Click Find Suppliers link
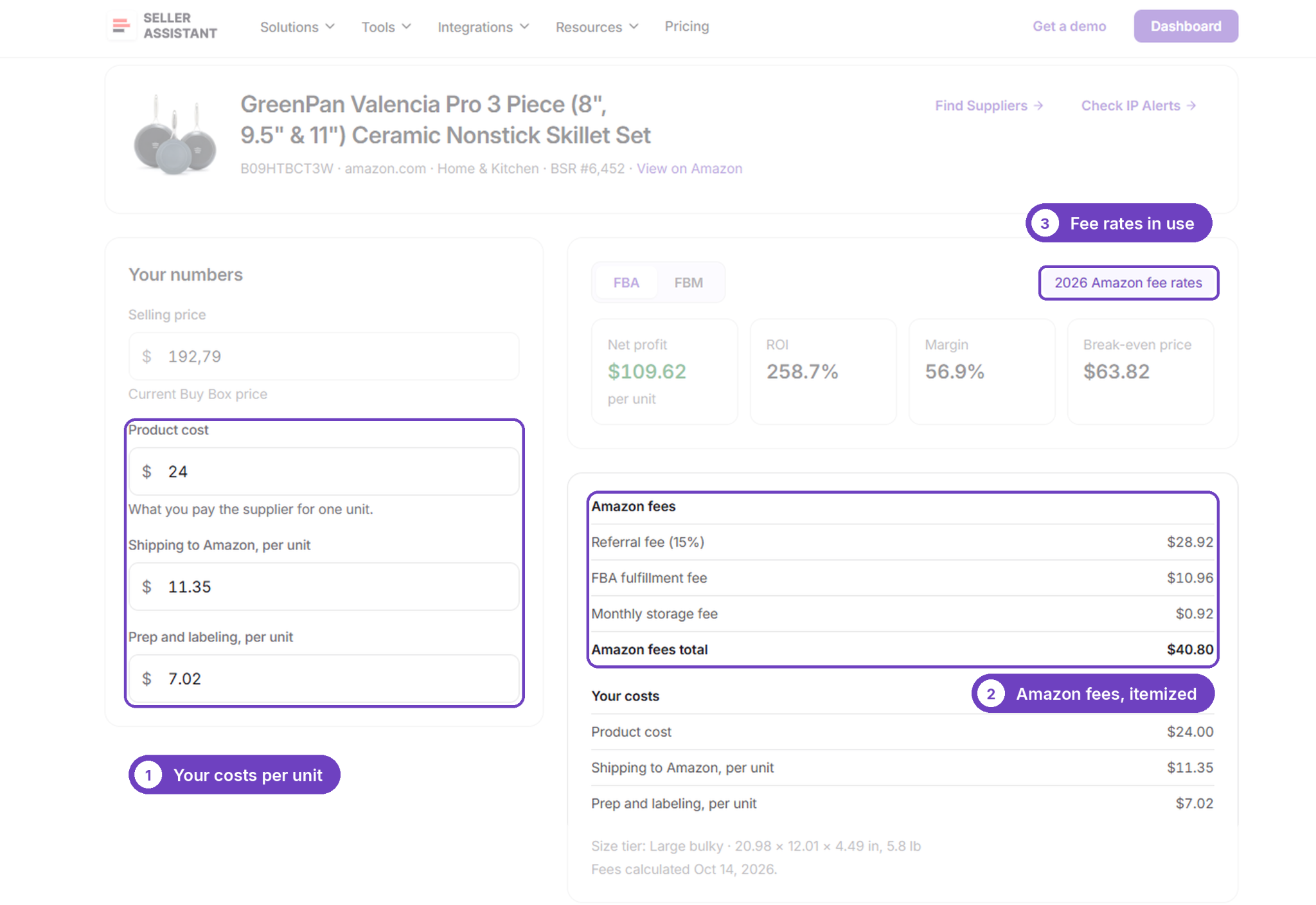1316x905 pixels. click(x=989, y=105)
